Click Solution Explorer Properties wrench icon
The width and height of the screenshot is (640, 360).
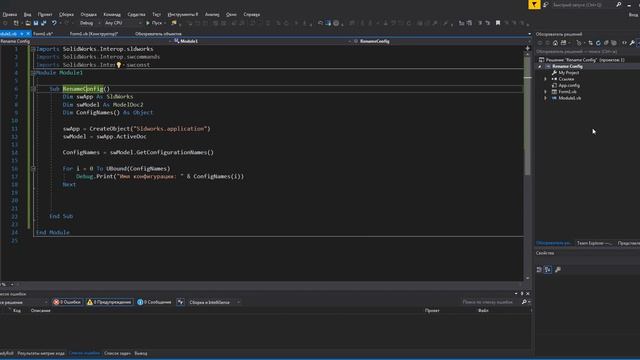pyautogui.click(x=632, y=43)
